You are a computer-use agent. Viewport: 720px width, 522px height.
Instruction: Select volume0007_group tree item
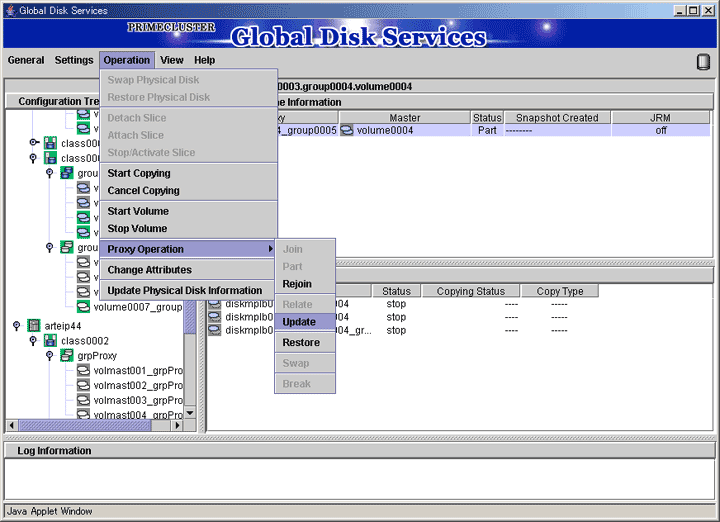coord(138,307)
